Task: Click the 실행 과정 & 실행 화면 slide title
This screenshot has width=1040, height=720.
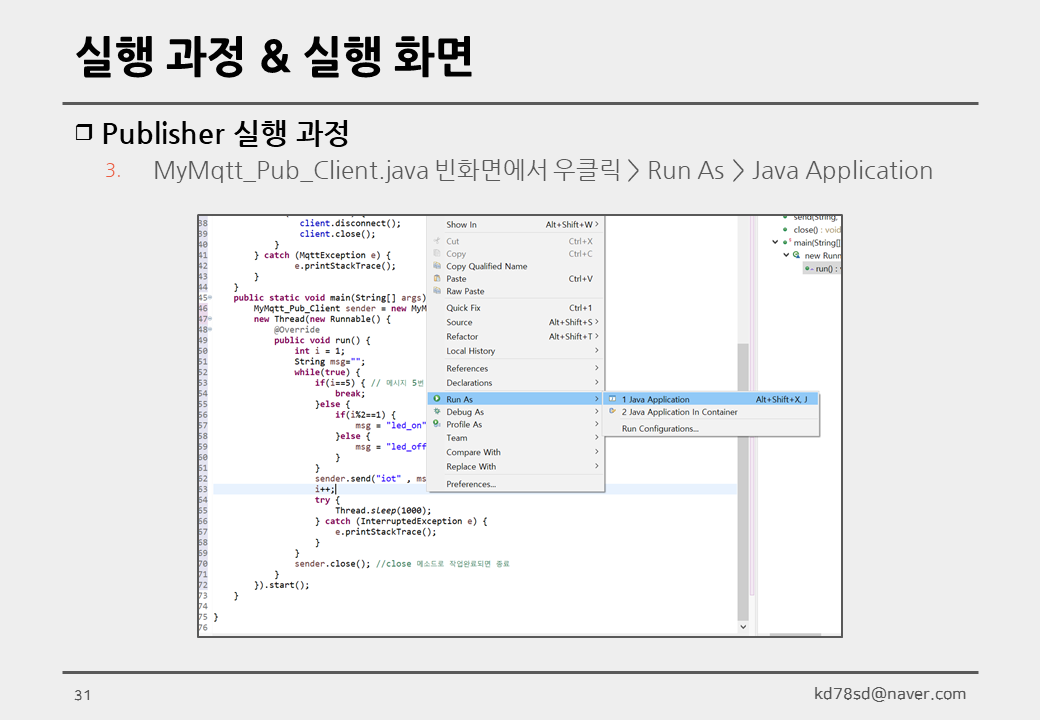Action: [273, 56]
